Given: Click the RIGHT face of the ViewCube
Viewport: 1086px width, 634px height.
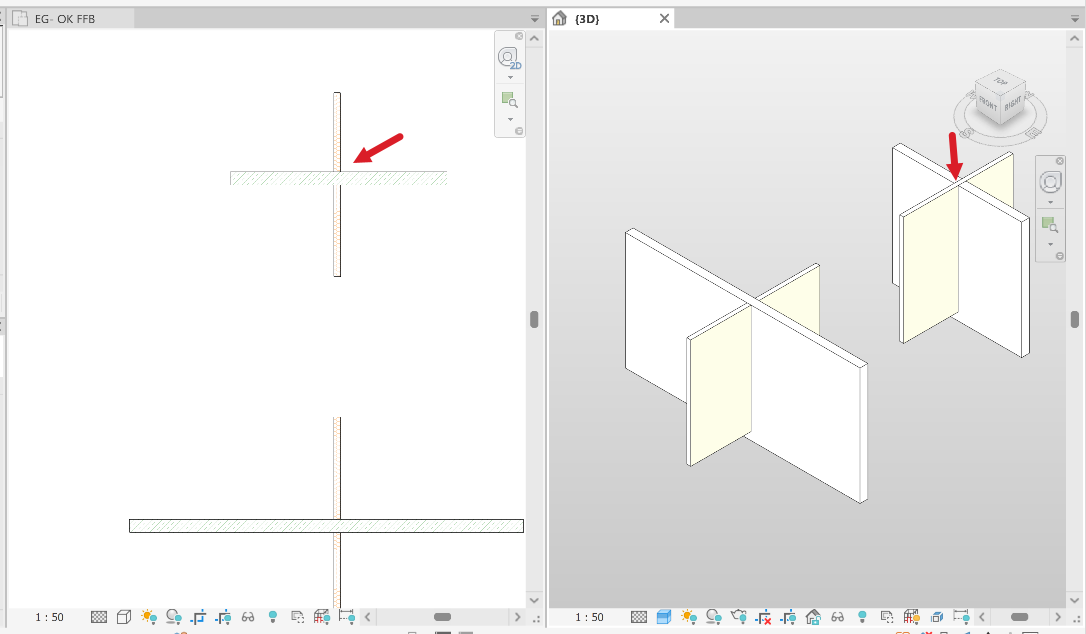Looking at the screenshot, I should (x=1013, y=104).
